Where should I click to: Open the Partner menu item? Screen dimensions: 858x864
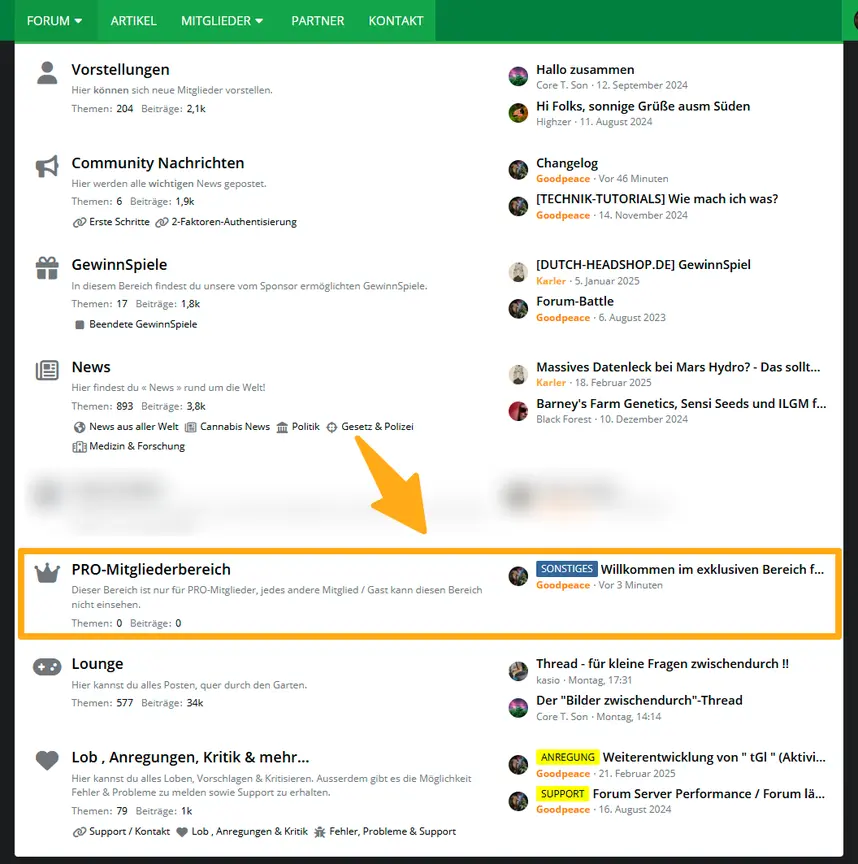[x=317, y=20]
